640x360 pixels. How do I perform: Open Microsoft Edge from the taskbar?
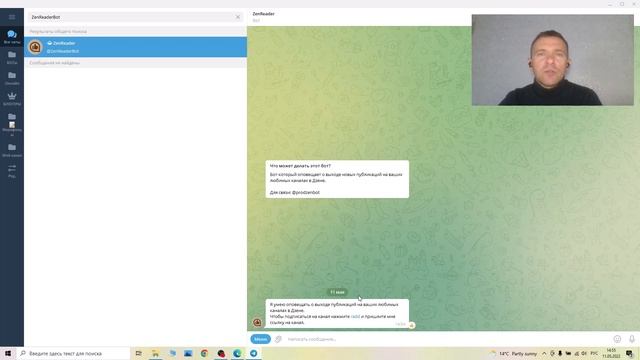click(237, 353)
